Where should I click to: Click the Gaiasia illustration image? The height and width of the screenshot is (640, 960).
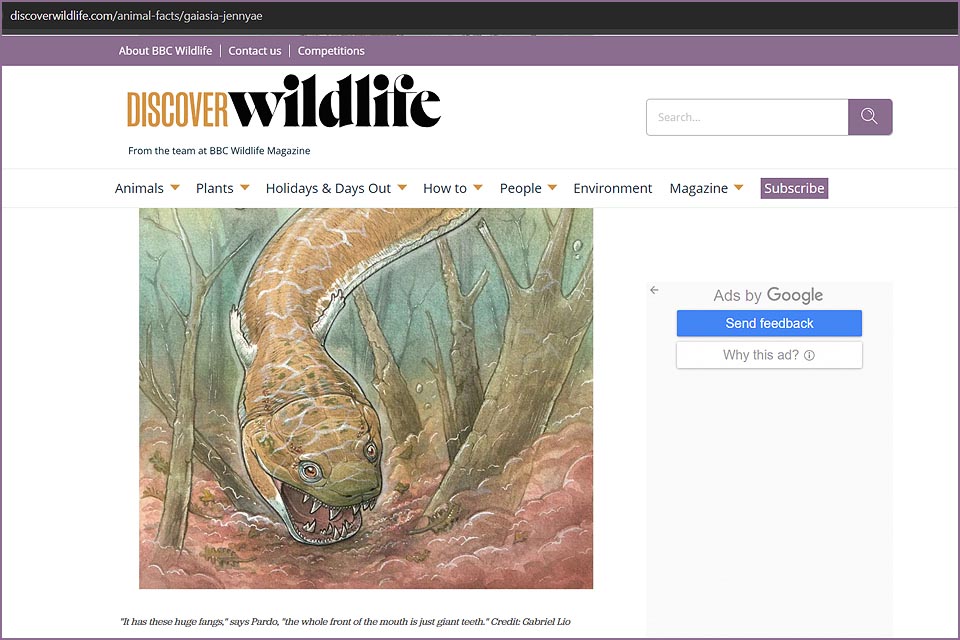[x=366, y=398]
